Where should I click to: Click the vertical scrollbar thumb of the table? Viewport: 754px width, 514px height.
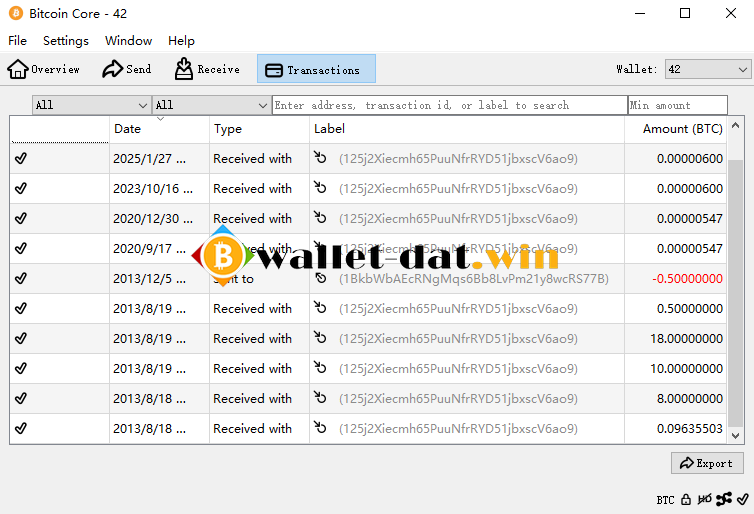pos(735,293)
